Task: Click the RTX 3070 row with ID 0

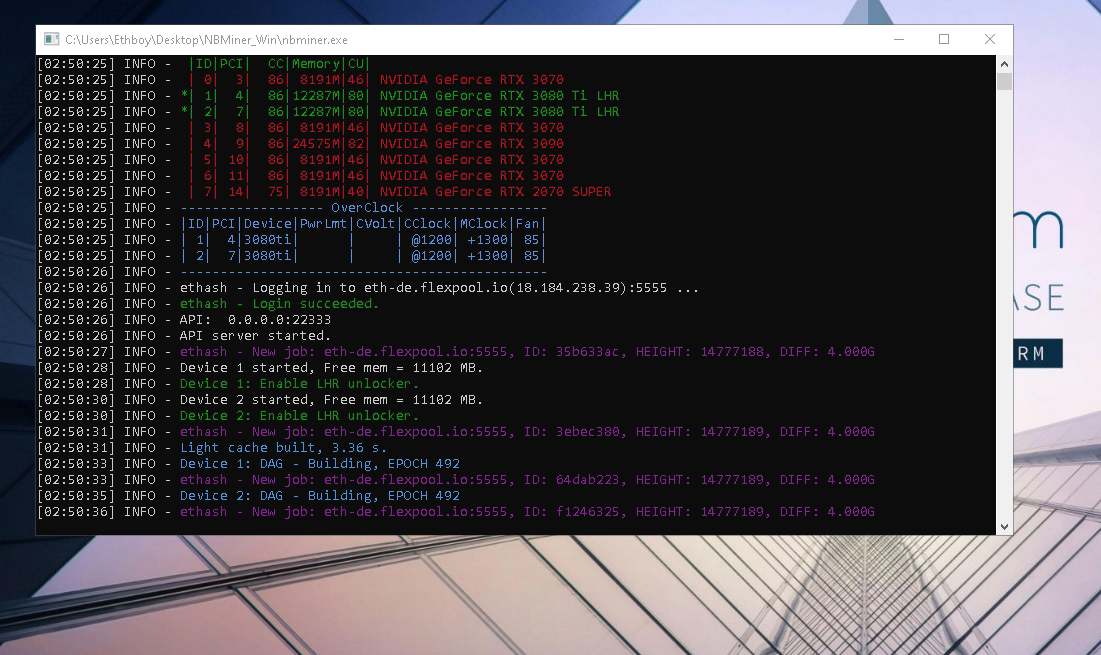Action: click(x=376, y=79)
